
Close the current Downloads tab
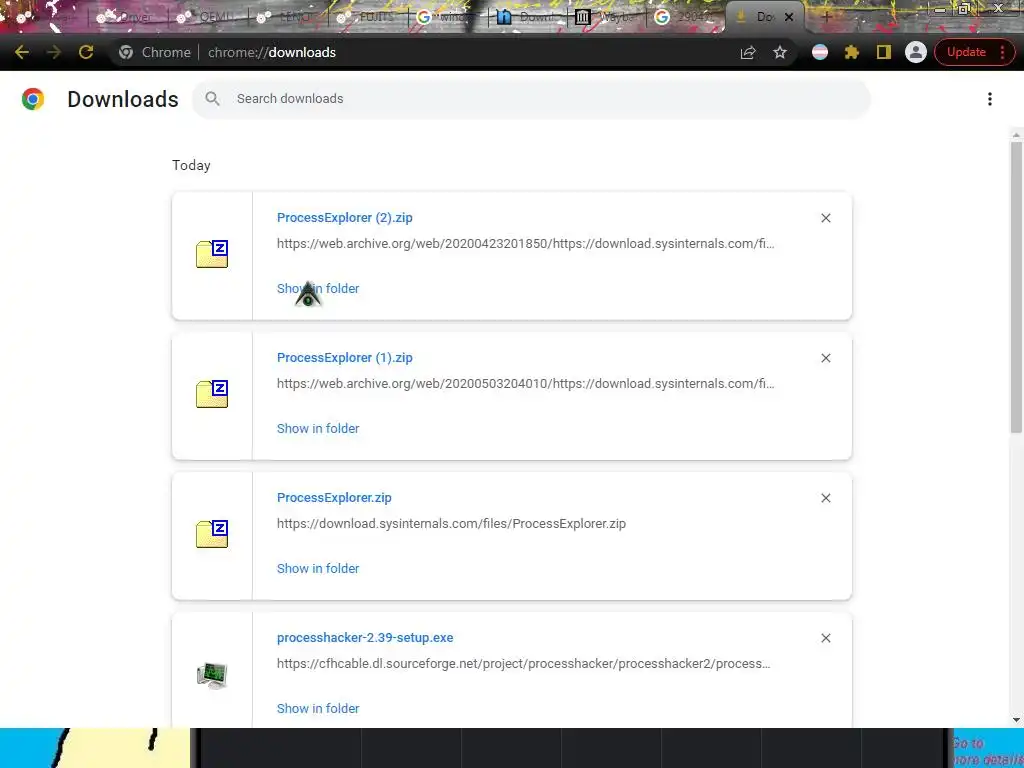click(789, 18)
